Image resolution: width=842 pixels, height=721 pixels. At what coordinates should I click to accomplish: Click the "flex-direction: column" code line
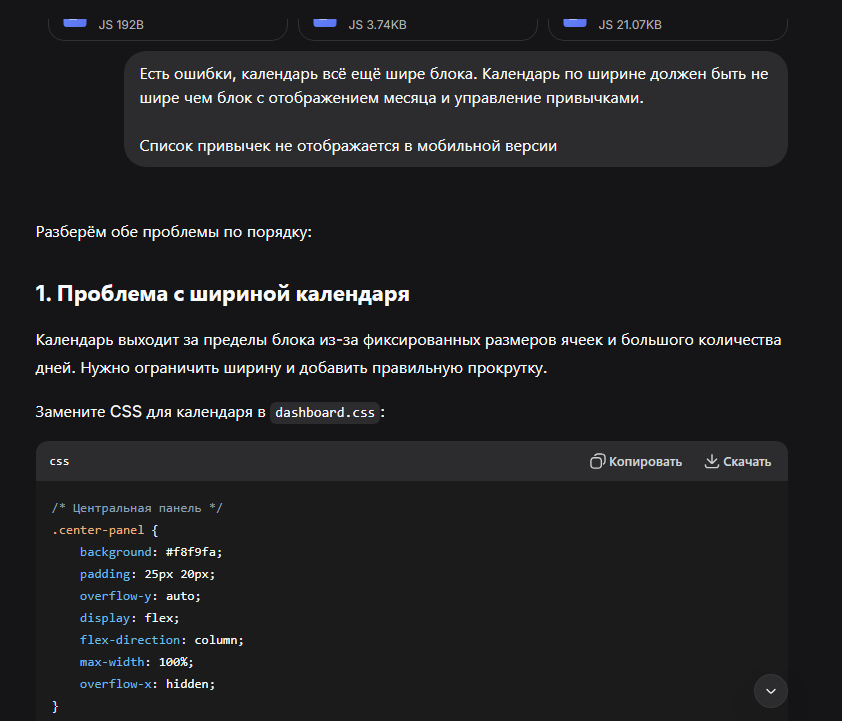coord(161,639)
